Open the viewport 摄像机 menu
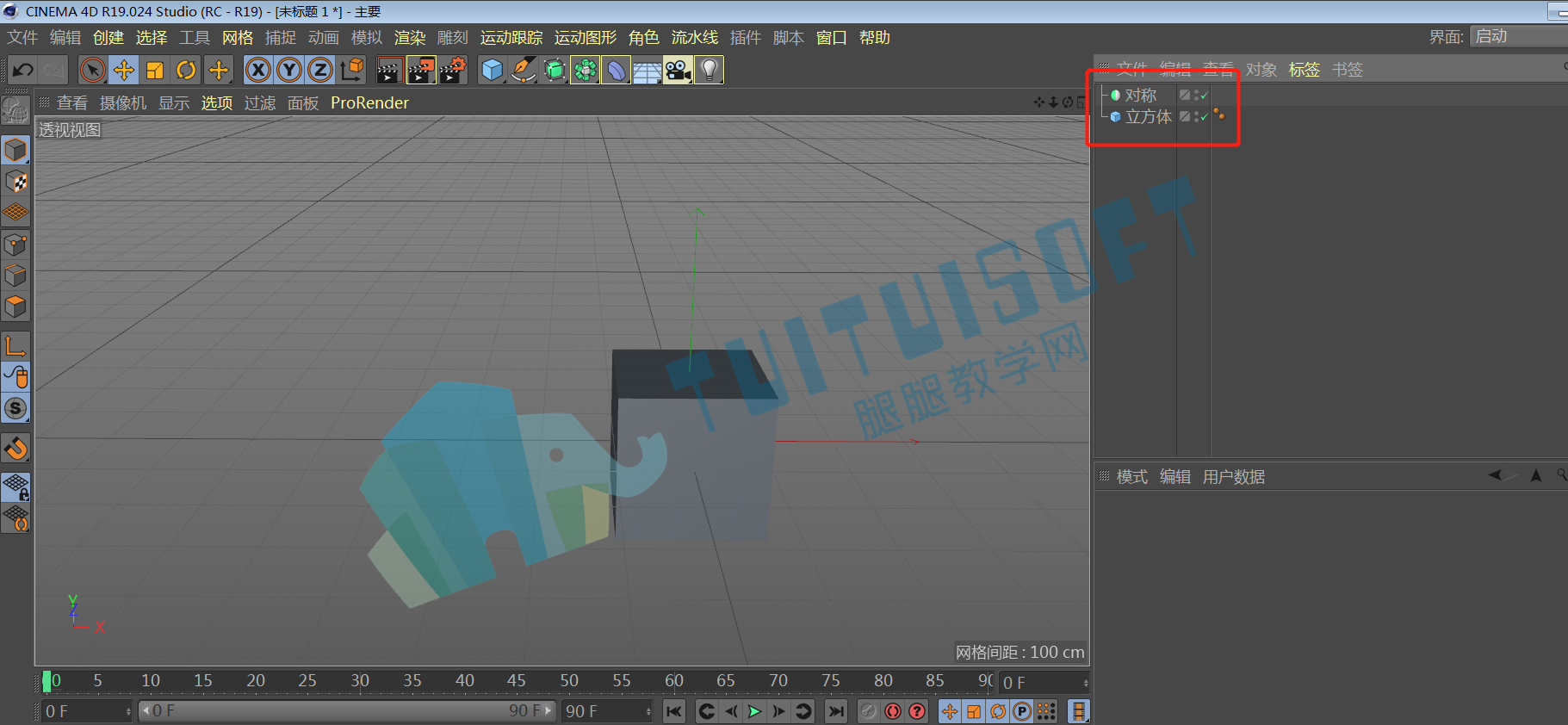The image size is (1568, 725). tap(123, 103)
